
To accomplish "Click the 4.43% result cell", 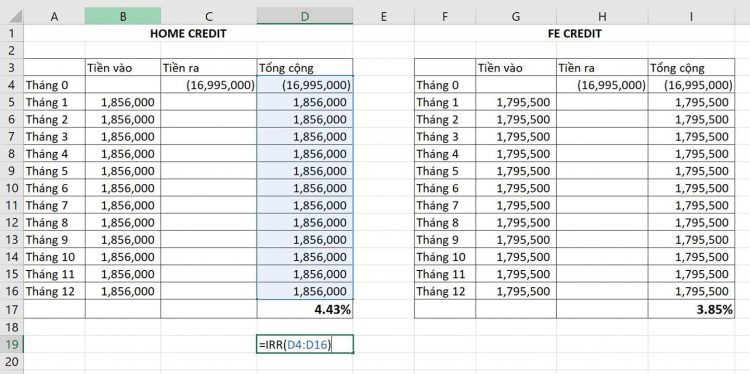I will (305, 309).
